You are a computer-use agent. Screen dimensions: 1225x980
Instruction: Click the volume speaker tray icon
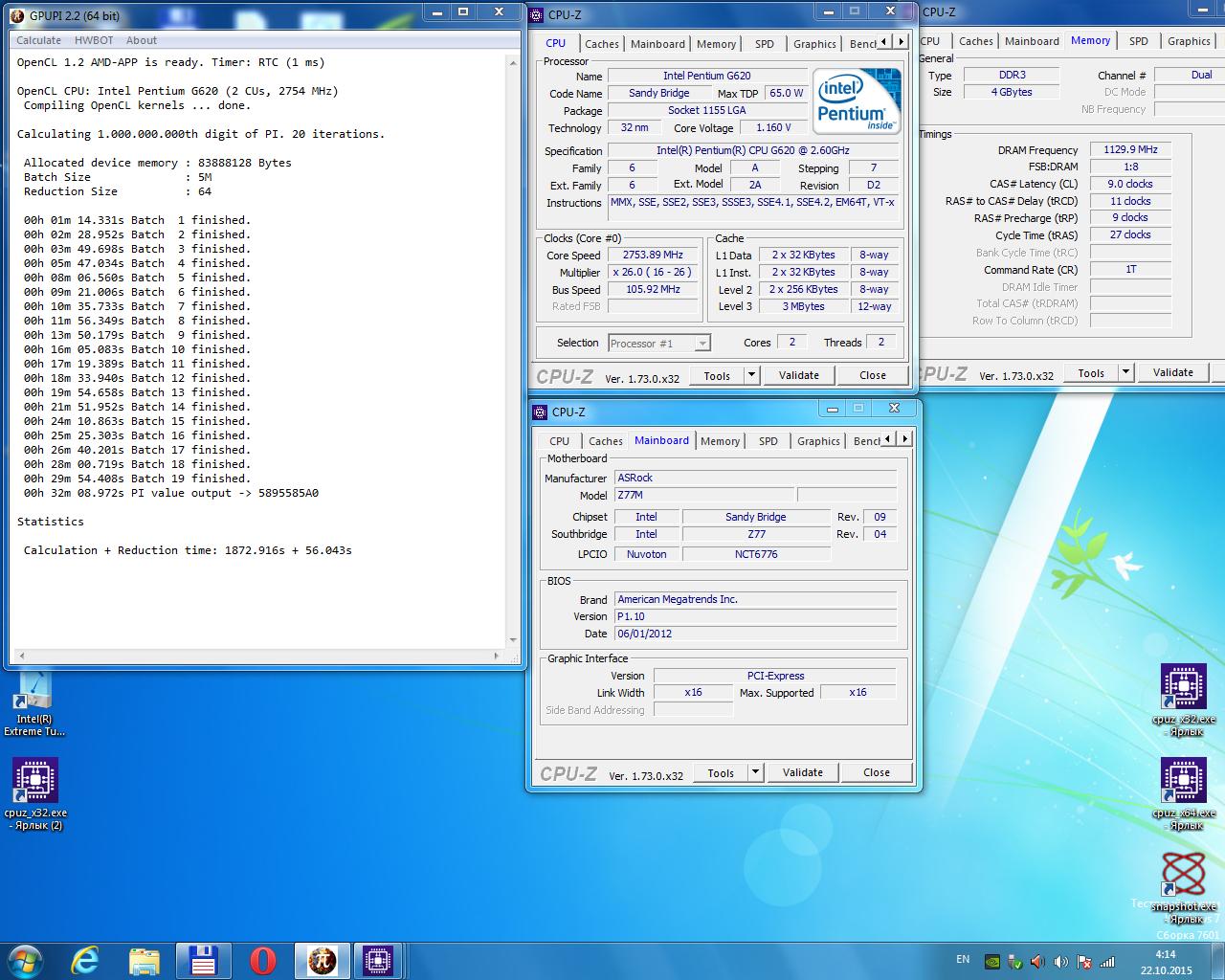coord(1061,962)
